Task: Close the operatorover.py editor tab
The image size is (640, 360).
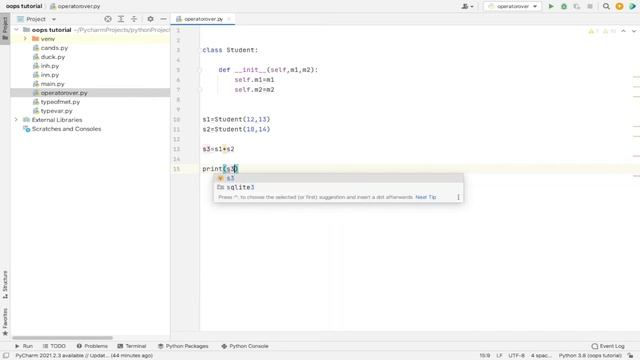Action: click(229, 19)
